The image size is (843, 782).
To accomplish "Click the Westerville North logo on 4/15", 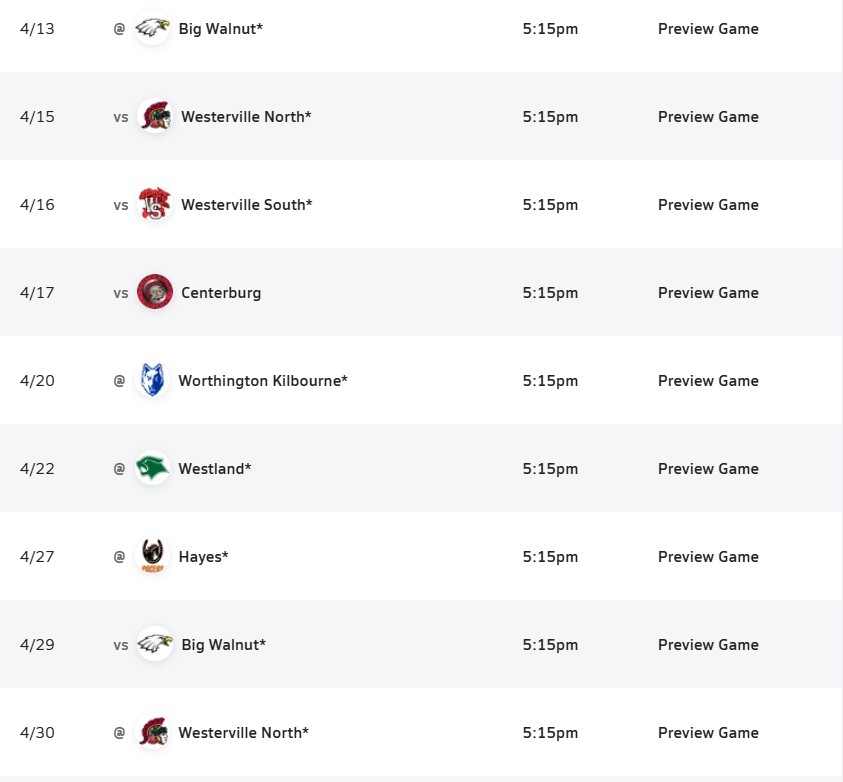I will click(155, 116).
